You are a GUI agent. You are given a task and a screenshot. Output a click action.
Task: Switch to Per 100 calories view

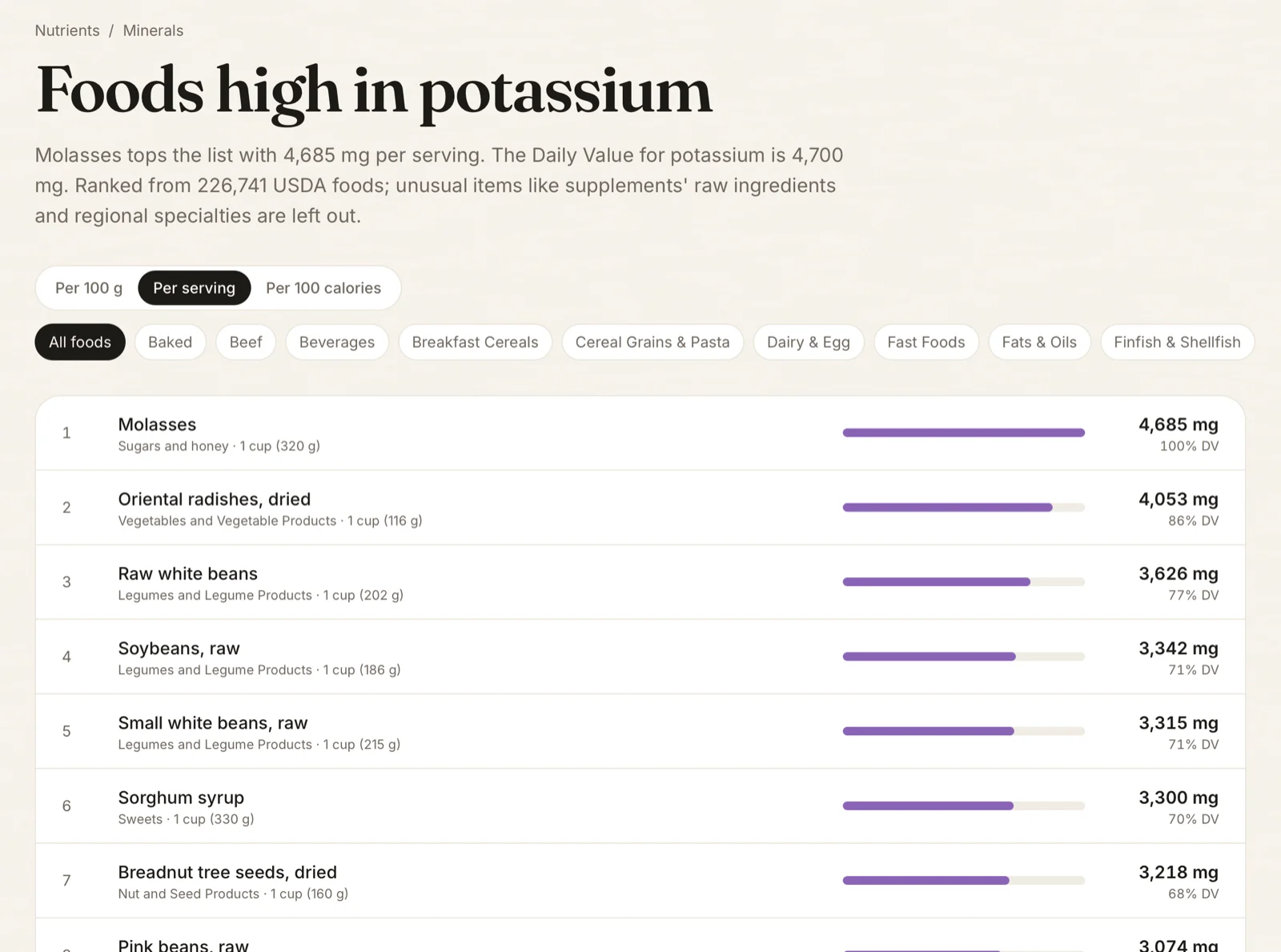tap(323, 288)
